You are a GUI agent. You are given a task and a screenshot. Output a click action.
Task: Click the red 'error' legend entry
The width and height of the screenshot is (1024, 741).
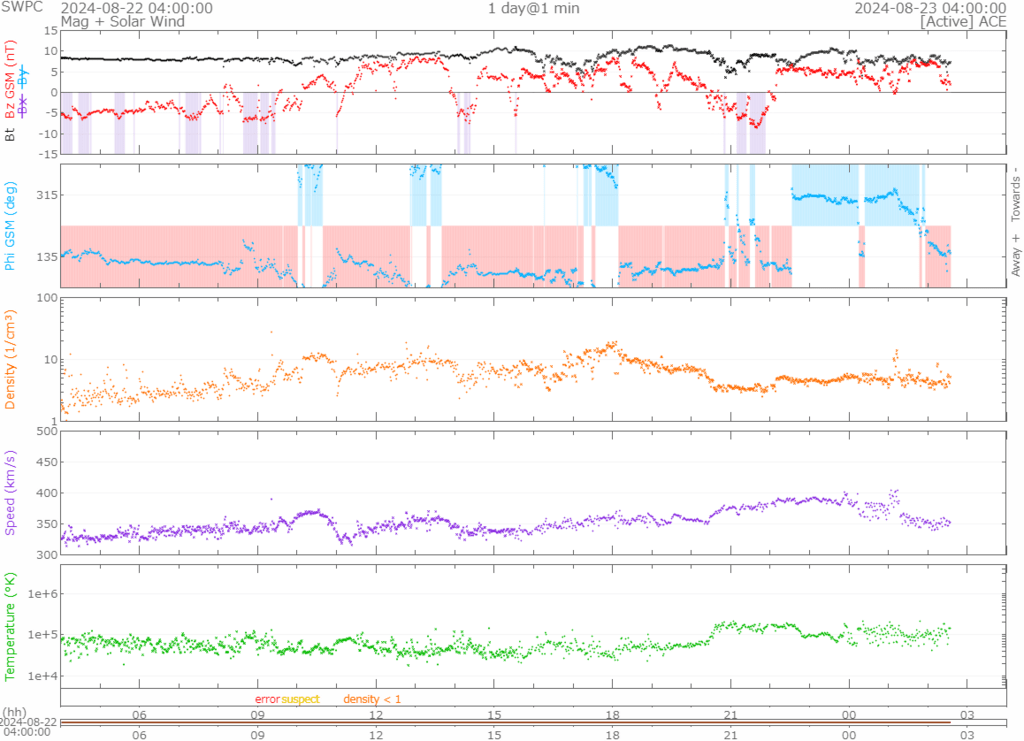pyautogui.click(x=267, y=698)
